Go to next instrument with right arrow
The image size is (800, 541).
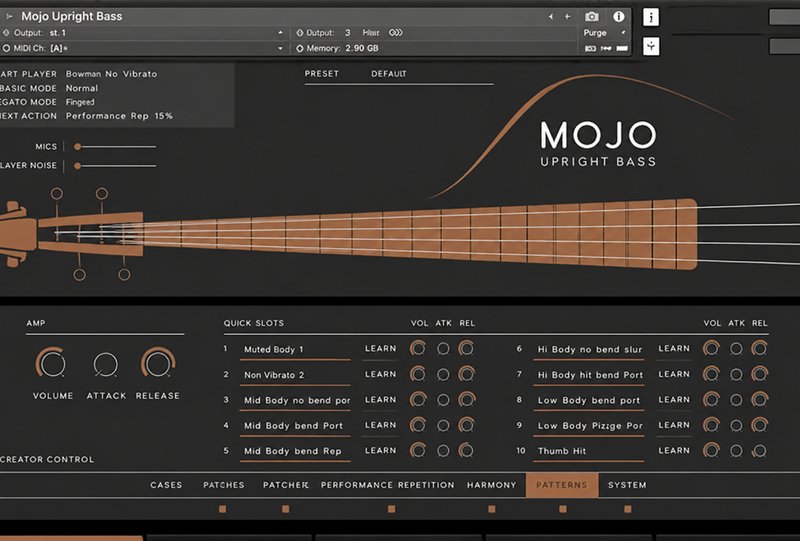(x=567, y=17)
